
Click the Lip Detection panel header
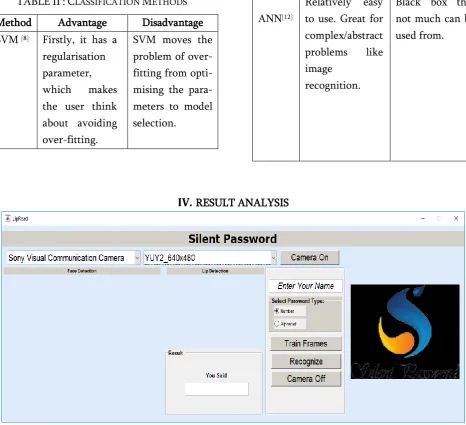click(215, 271)
